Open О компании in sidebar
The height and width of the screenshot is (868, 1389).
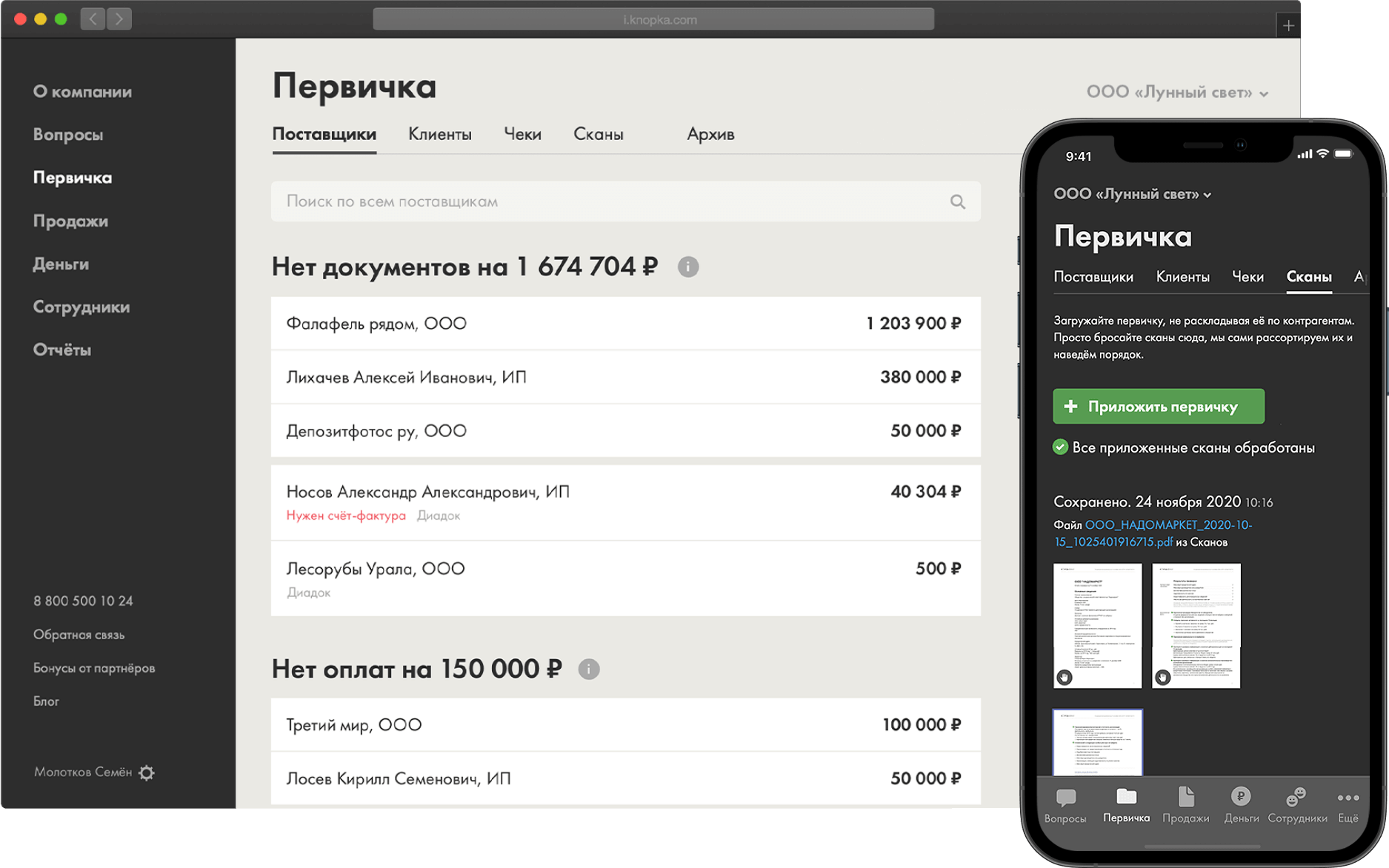pos(83,92)
